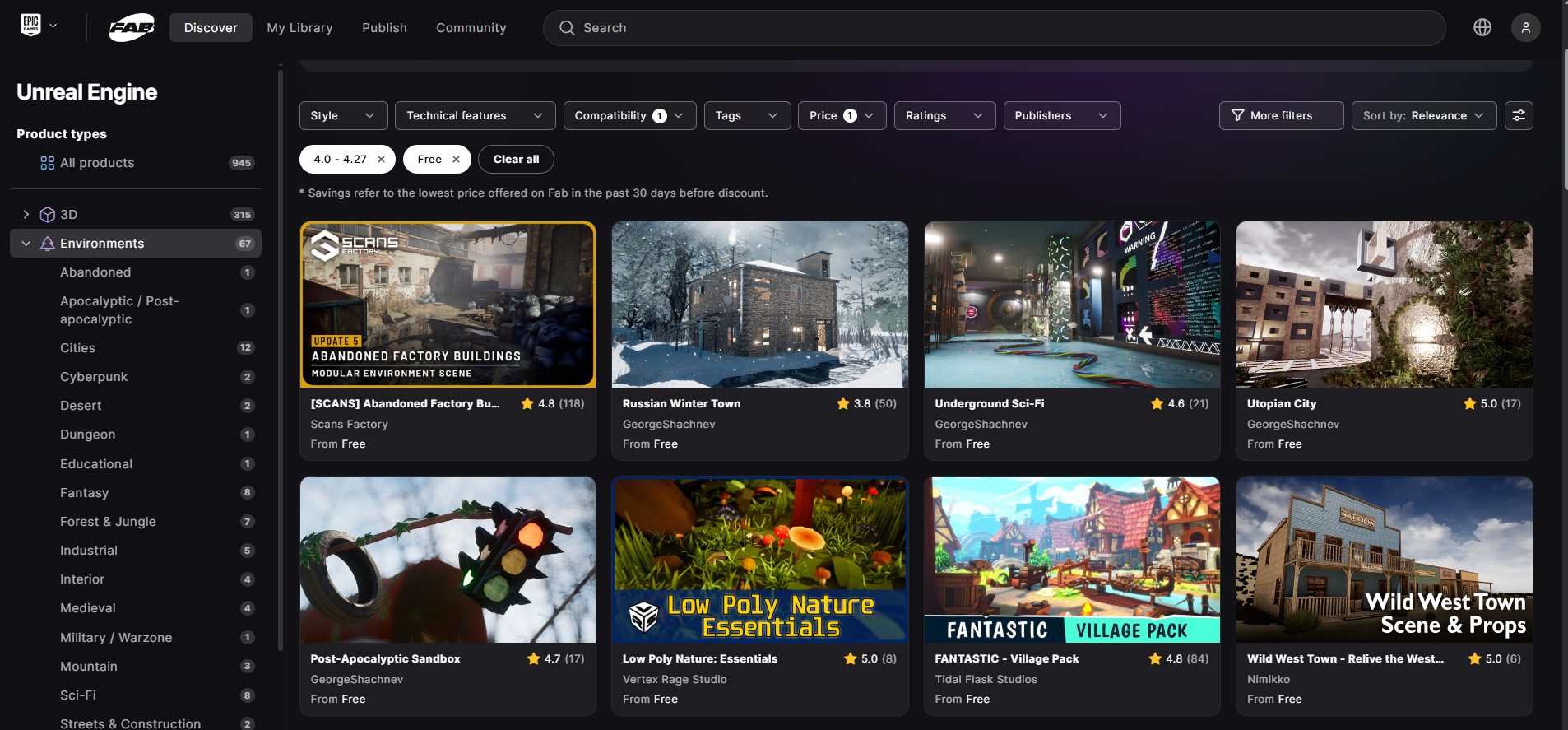Remove the 4.0 - 4.27 filter chip
The height and width of the screenshot is (730, 1568).
(x=381, y=160)
